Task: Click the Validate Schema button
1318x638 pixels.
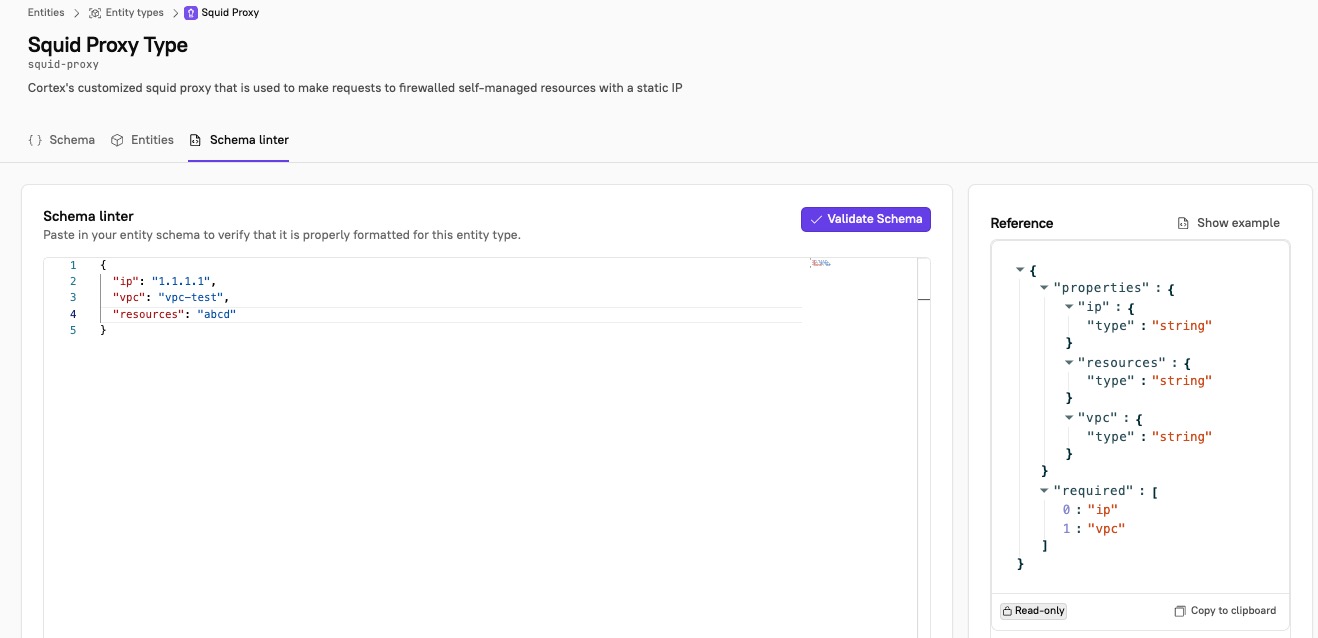Action: pyautogui.click(x=866, y=218)
